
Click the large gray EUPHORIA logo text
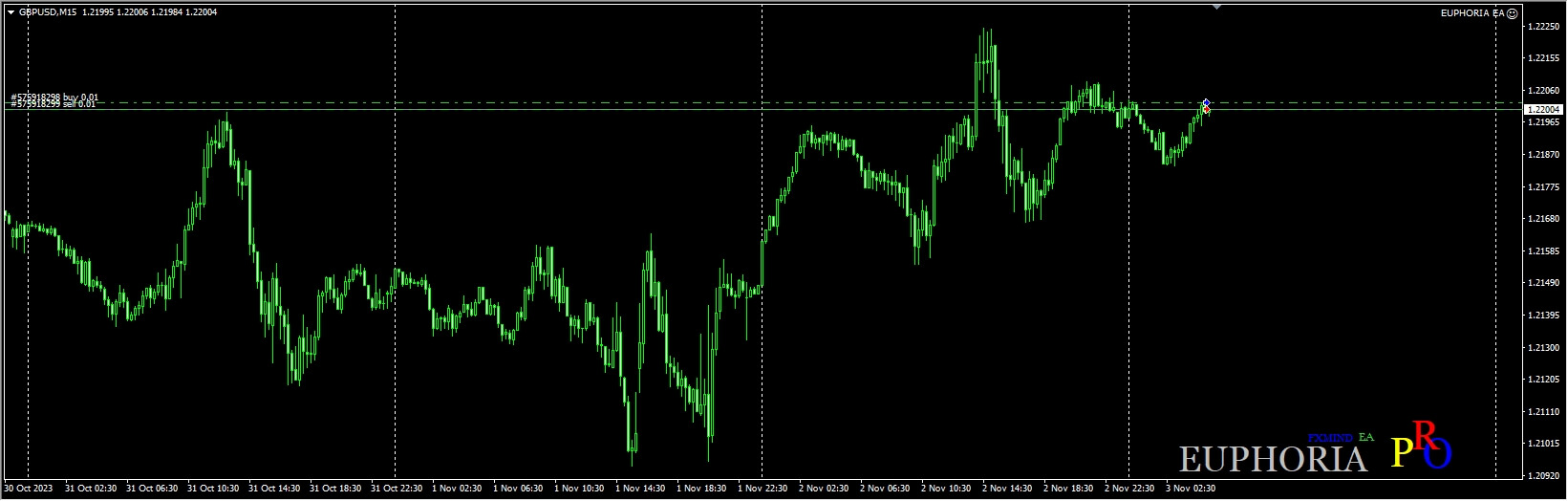(1273, 460)
